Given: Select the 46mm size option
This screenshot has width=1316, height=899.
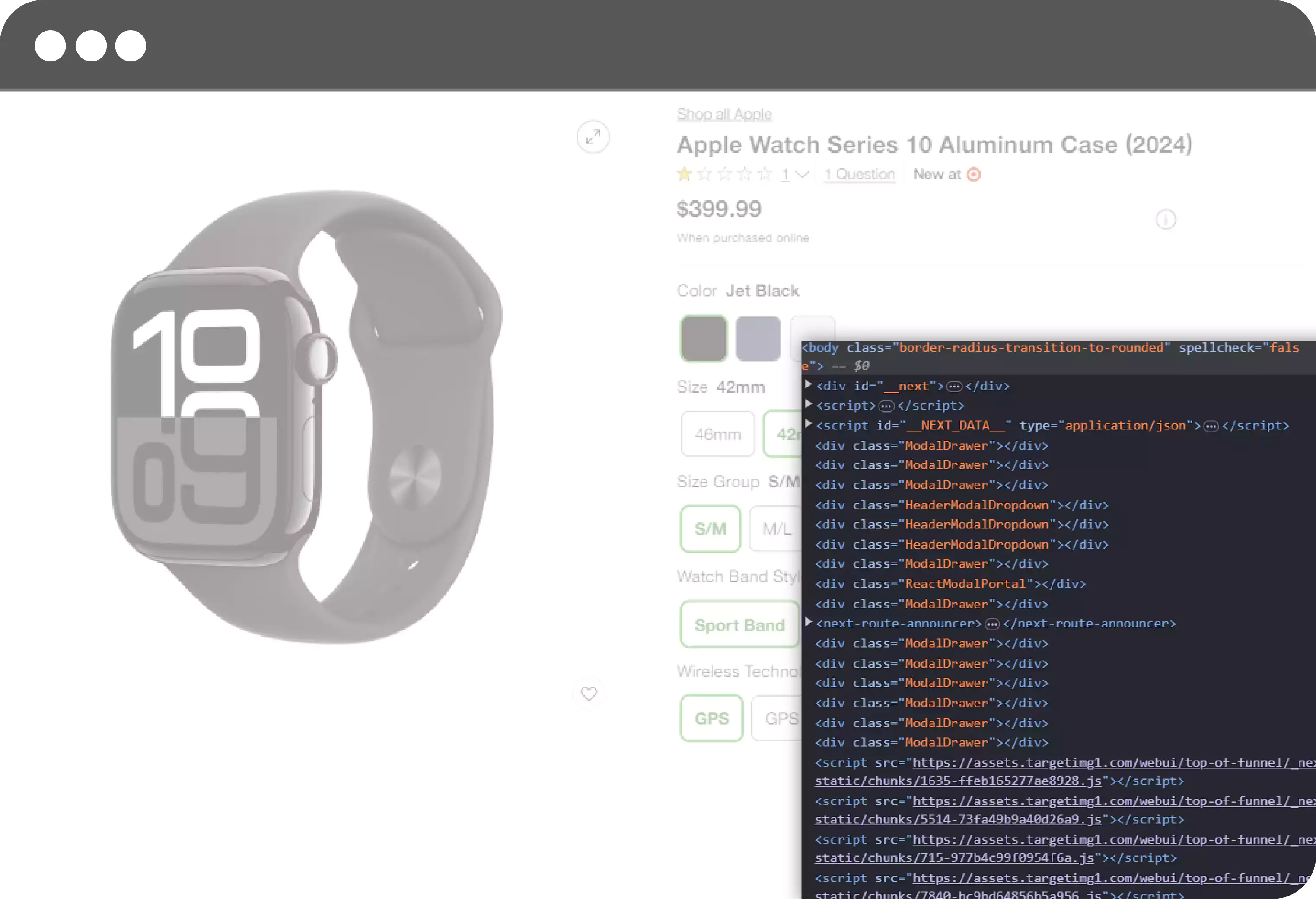Looking at the screenshot, I should coord(717,434).
